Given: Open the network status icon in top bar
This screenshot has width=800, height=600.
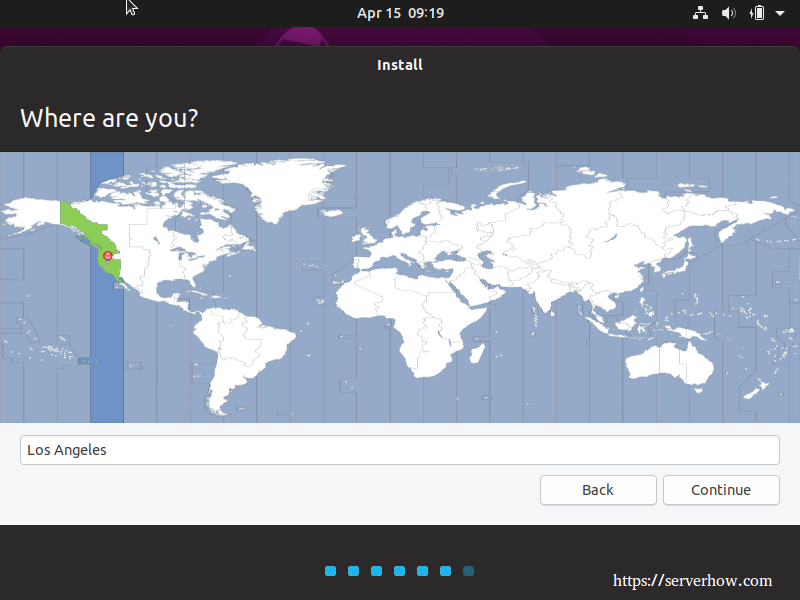Looking at the screenshot, I should (700, 13).
